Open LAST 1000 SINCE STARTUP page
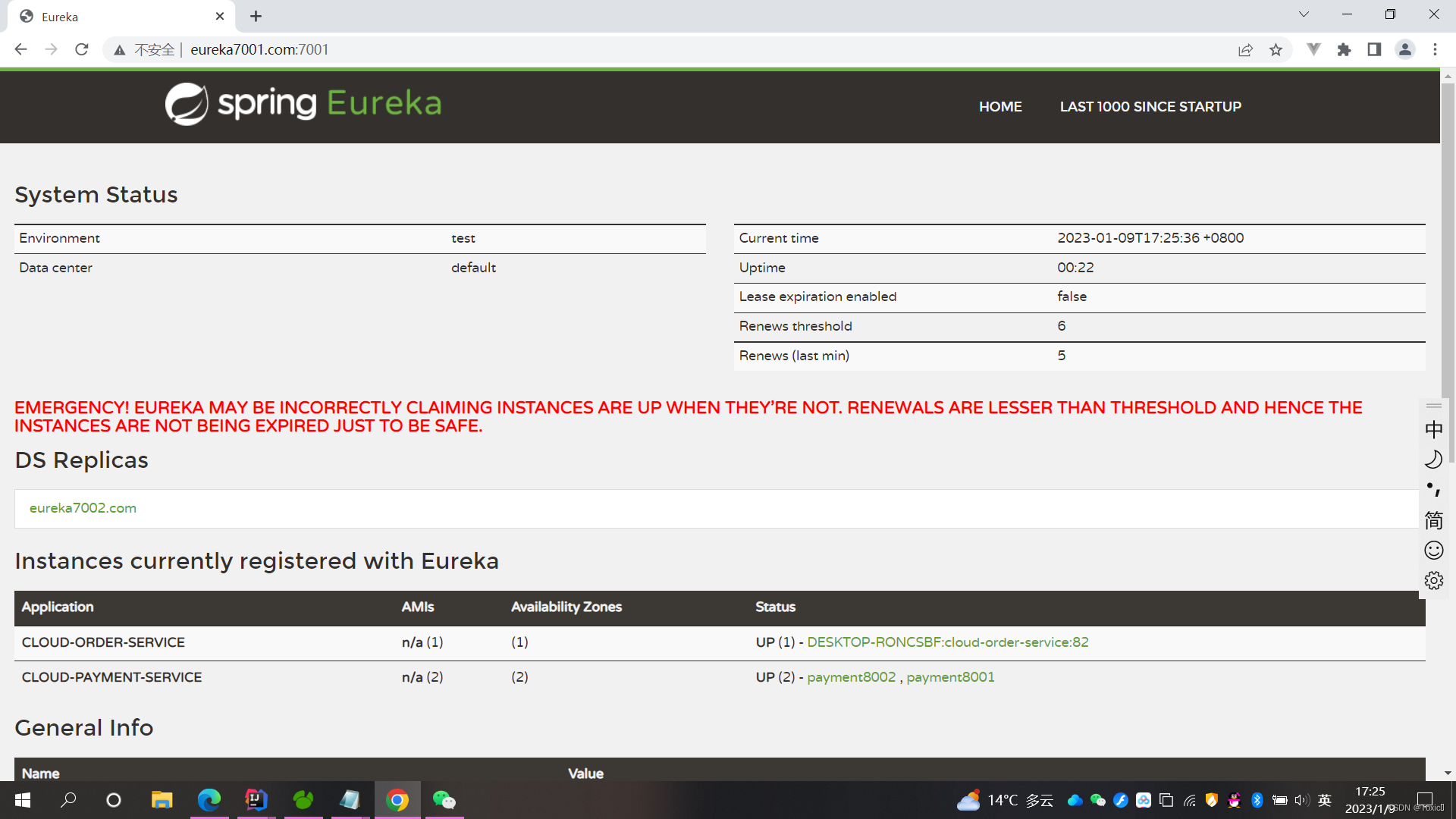 coord(1150,107)
